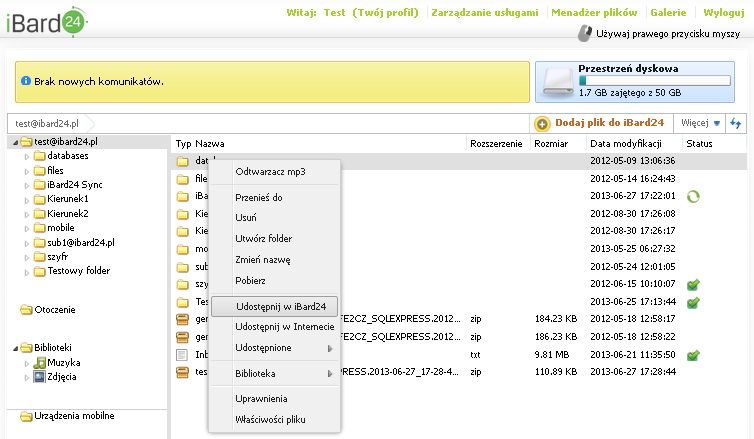Click the databases folder icon in tree
Viewport: 754px width, 439px height.
(39, 156)
